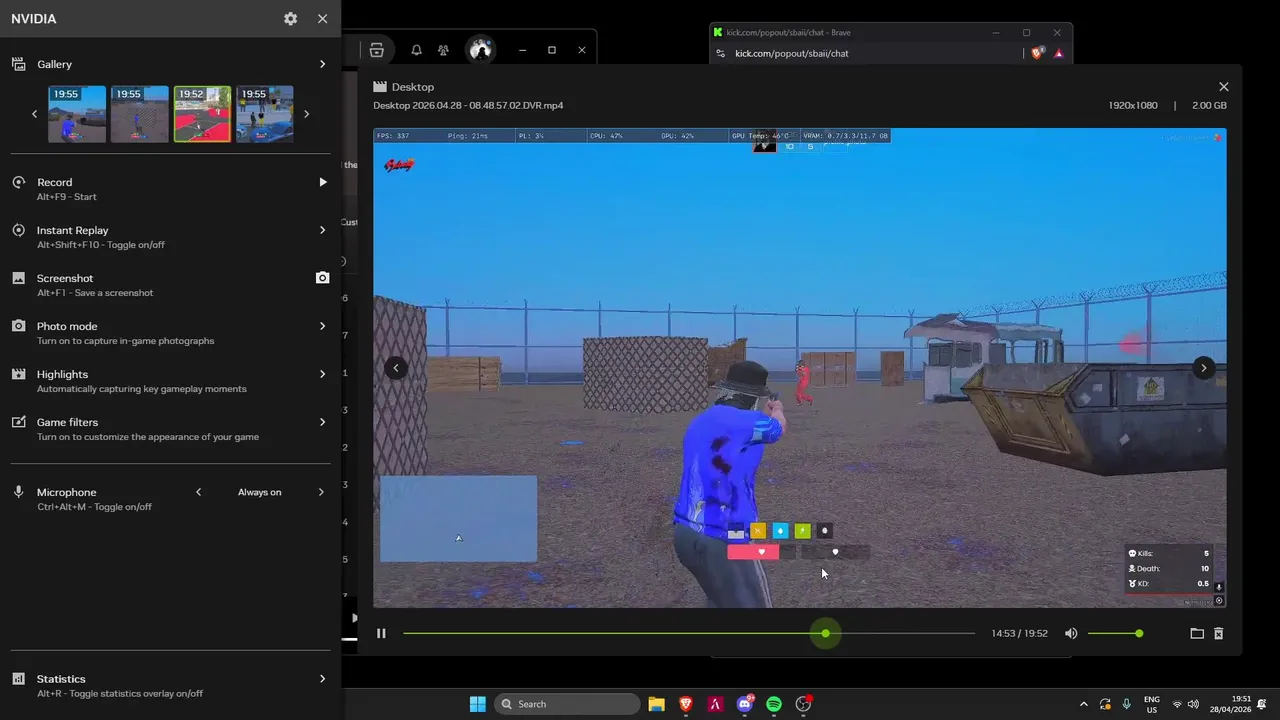Open File Explorer from taskbar

(x=656, y=704)
